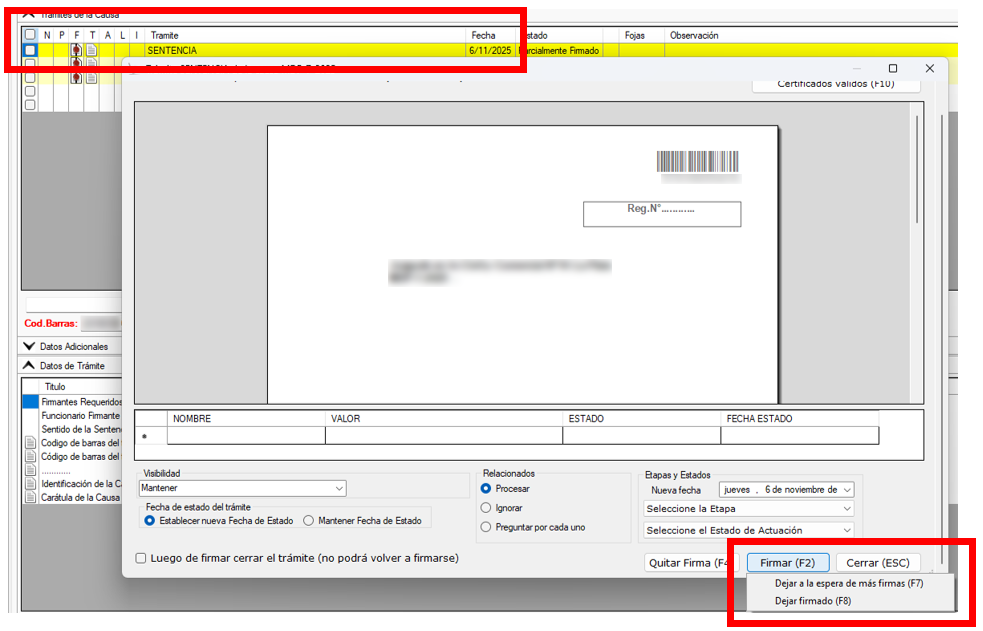Select the Ignorar radio option
Viewport: 983px width, 631px height.
click(486, 508)
